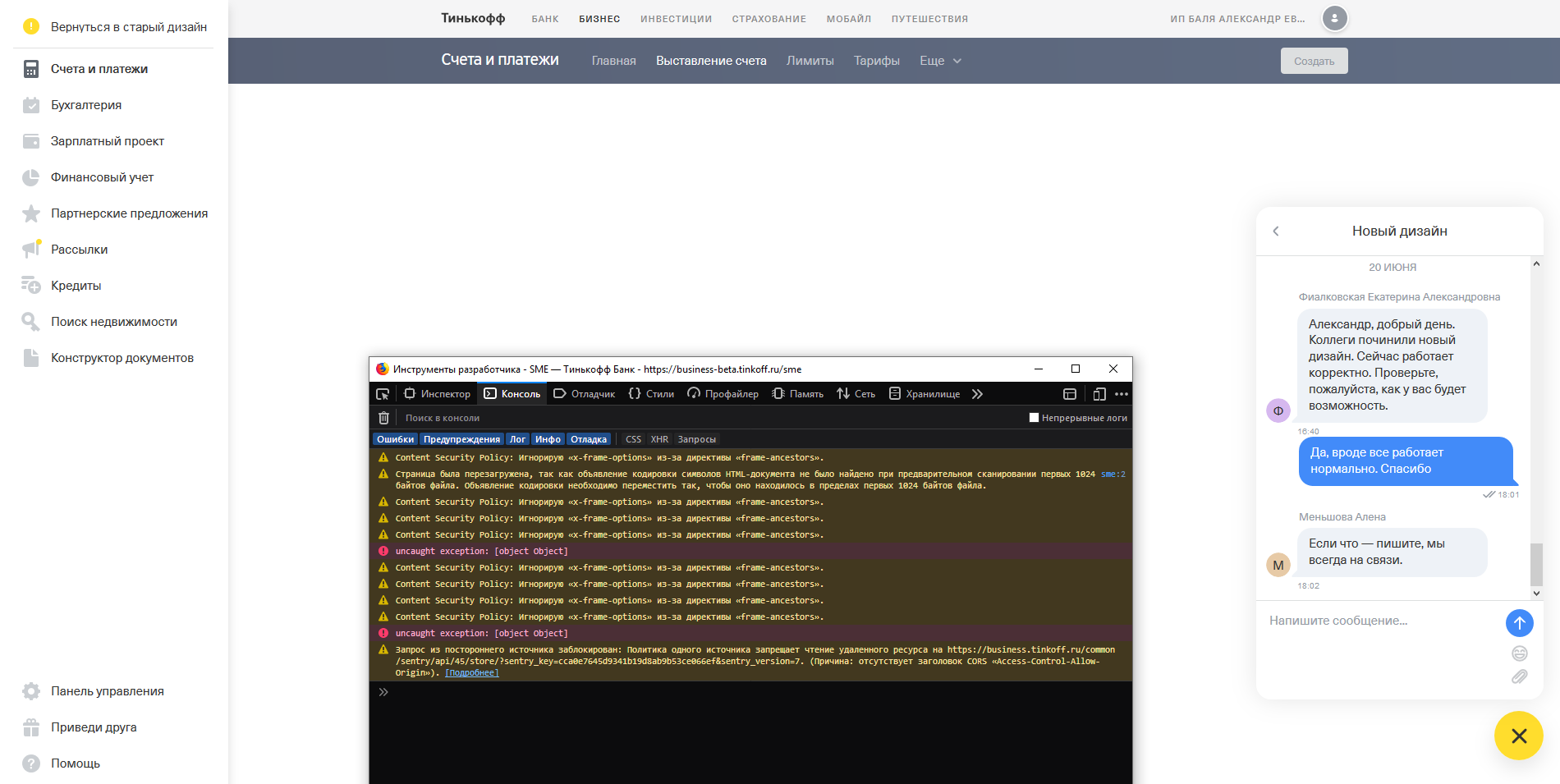Open the Подробнее link in console
Image resolution: width=1560 pixels, height=784 pixels.
click(471, 673)
